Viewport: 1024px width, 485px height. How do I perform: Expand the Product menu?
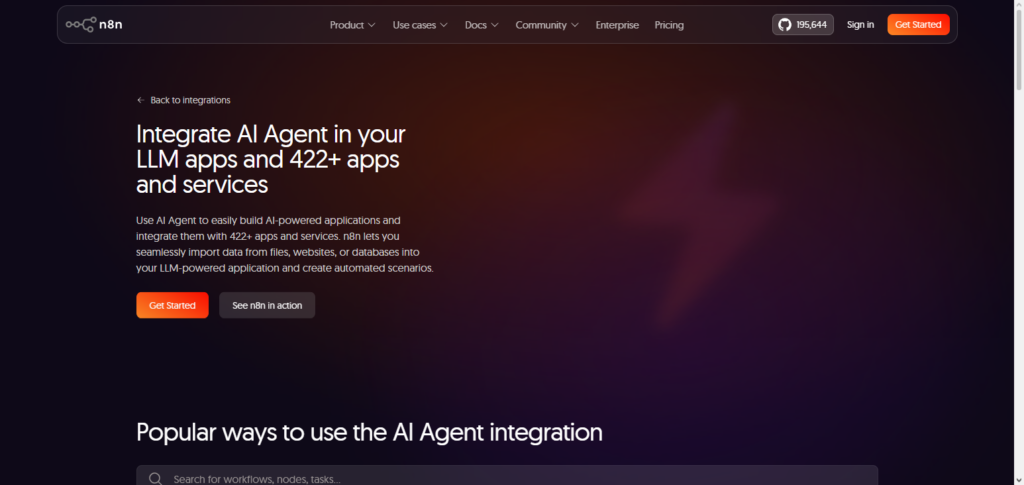[x=353, y=25]
